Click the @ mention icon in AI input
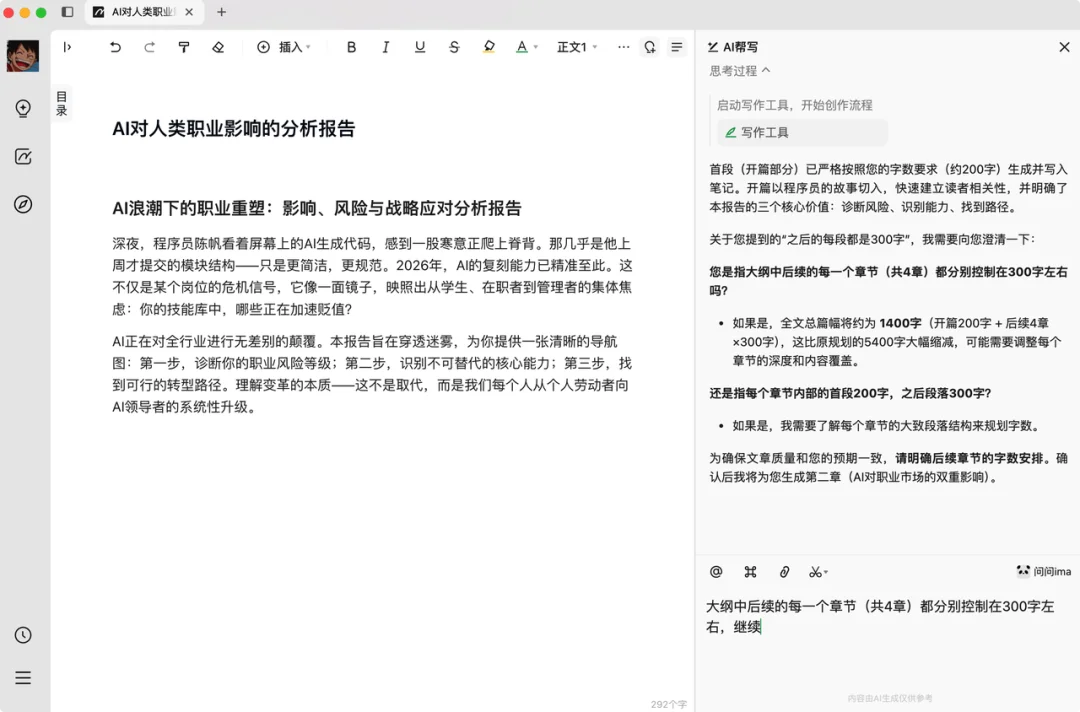The width and height of the screenshot is (1080, 712). tap(715, 571)
